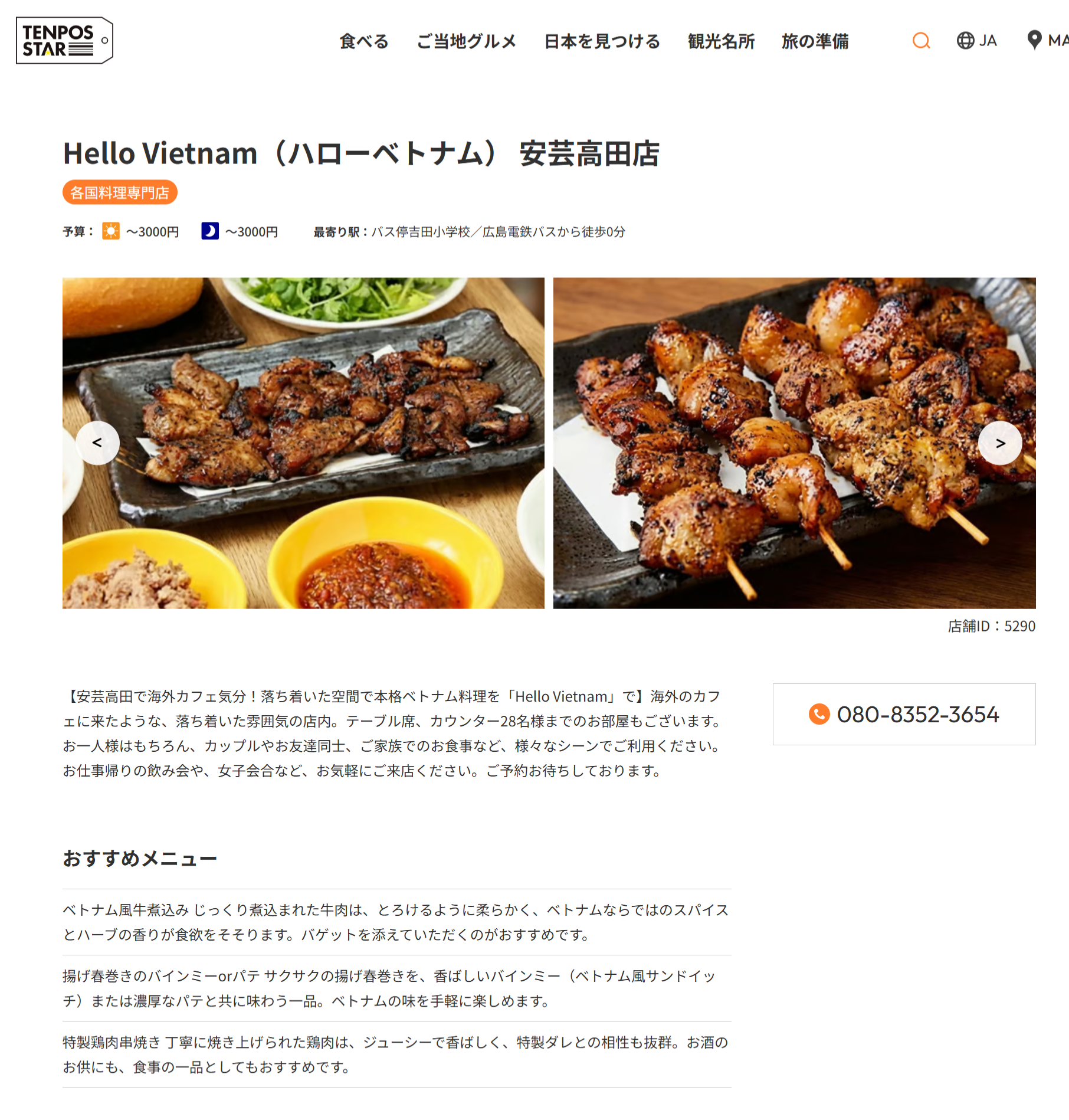The image size is (1069, 1120).
Task: Show previous photo with left arrow
Action: [x=97, y=443]
